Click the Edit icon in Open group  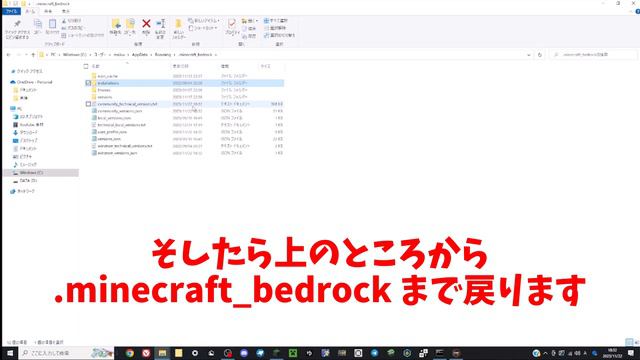click(x=244, y=29)
